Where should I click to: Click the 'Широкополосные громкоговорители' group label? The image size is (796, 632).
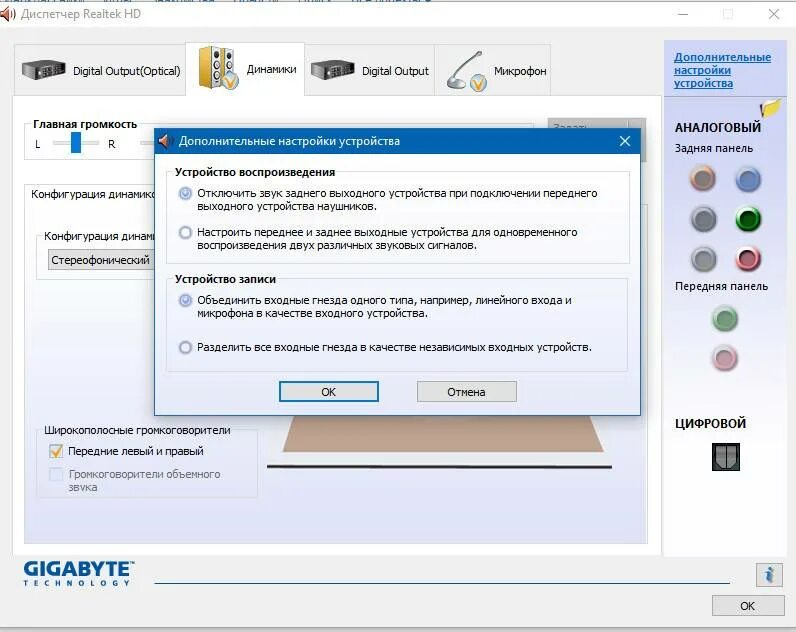coord(137,430)
